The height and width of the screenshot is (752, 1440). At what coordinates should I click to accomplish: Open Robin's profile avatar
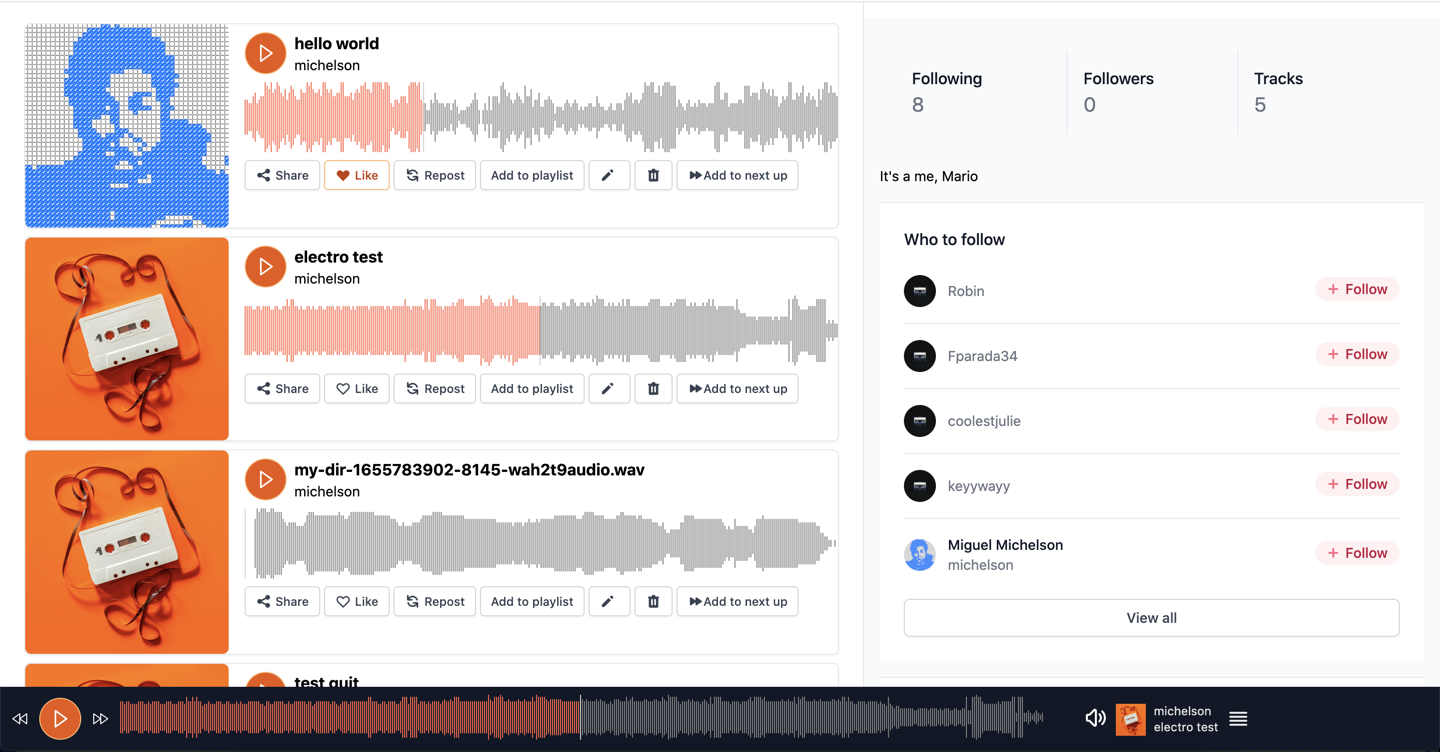(920, 291)
